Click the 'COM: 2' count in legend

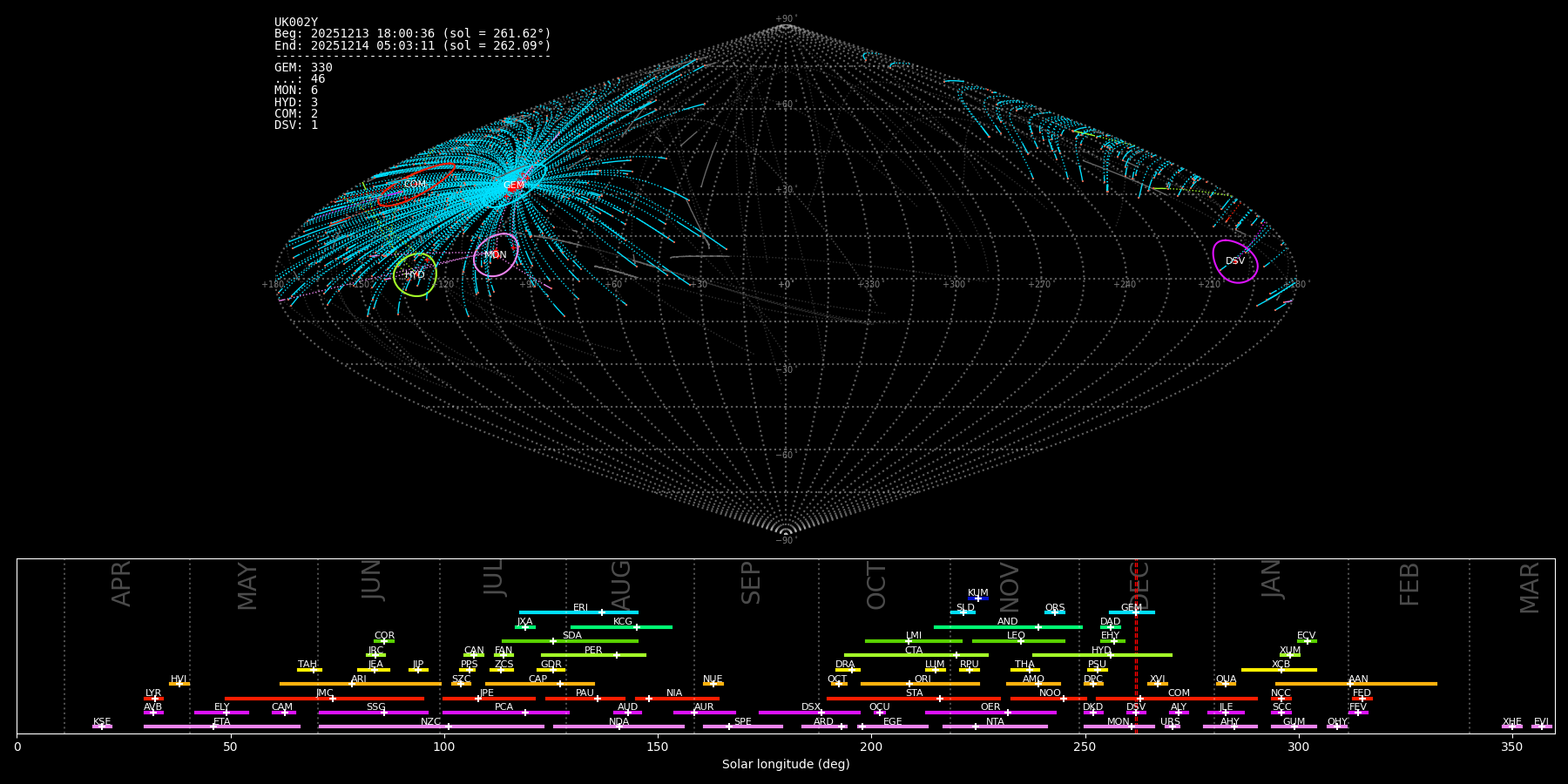click(296, 113)
